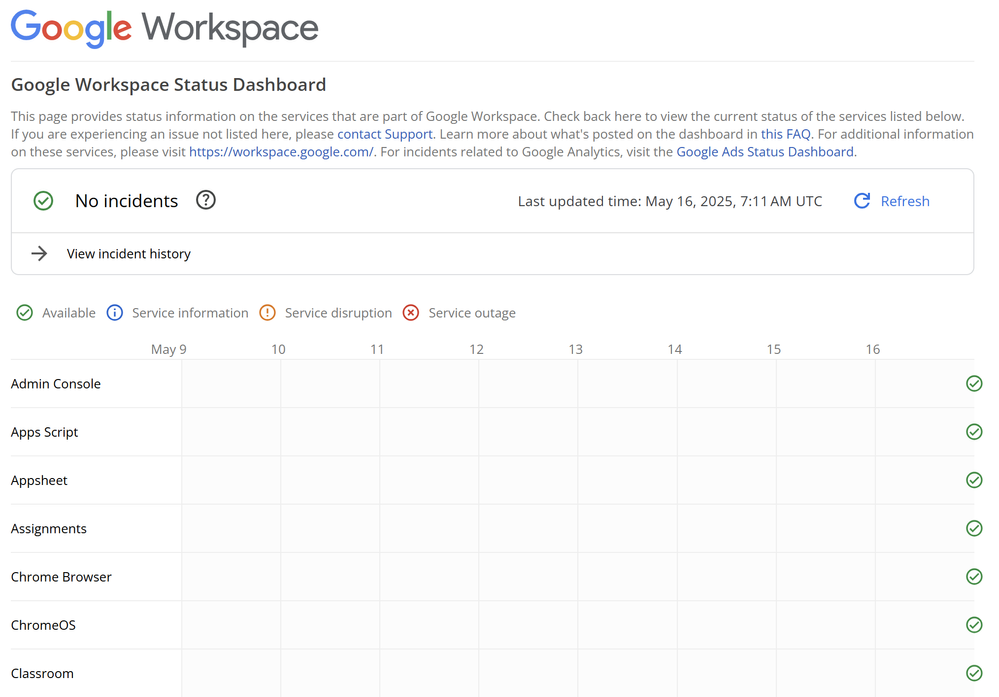Click Appsheet available status icon

click(974, 480)
